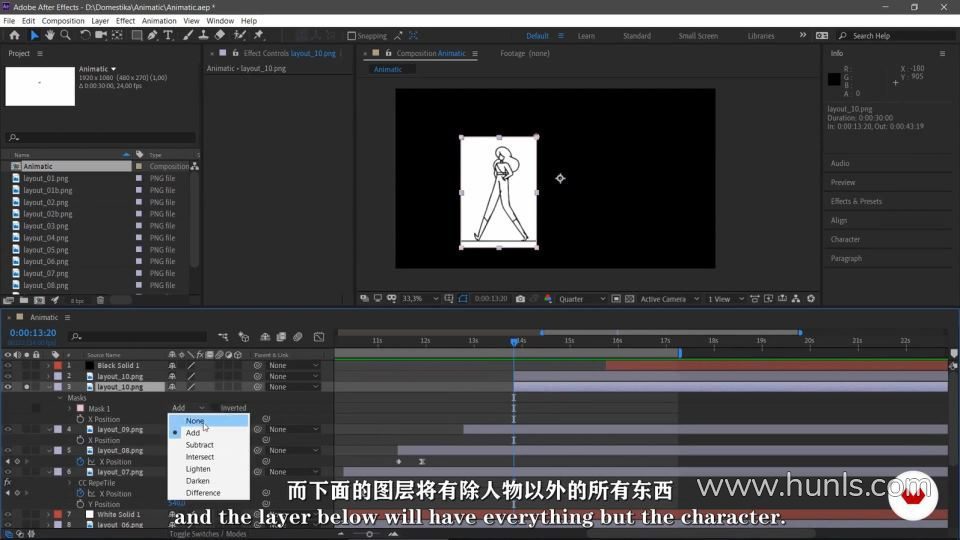960x540 pixels.
Task: Adjust the timeline zoom slider
Action: [x=369, y=534]
